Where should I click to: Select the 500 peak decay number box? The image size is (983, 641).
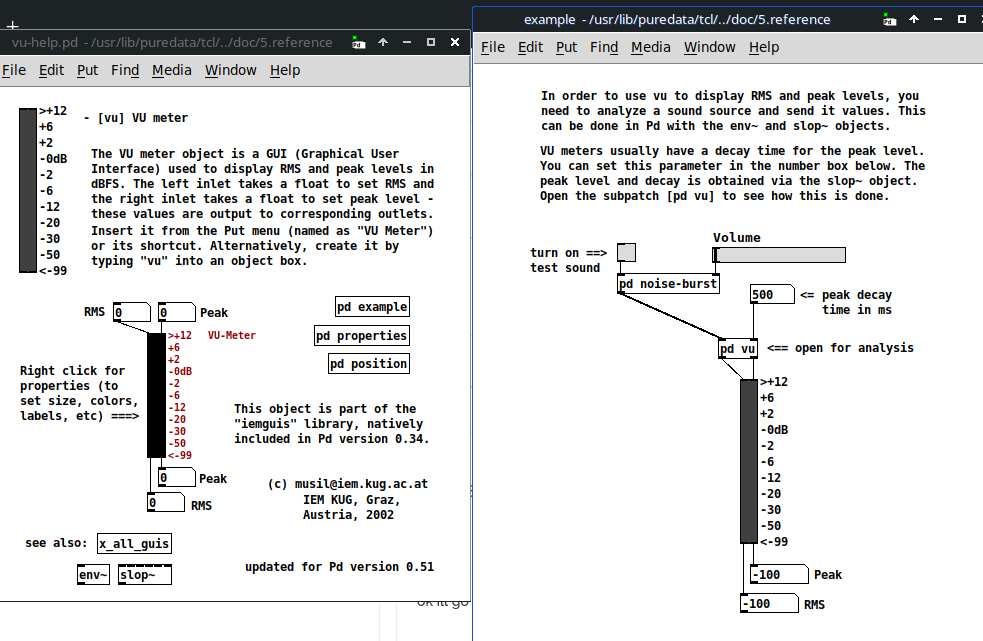772,295
